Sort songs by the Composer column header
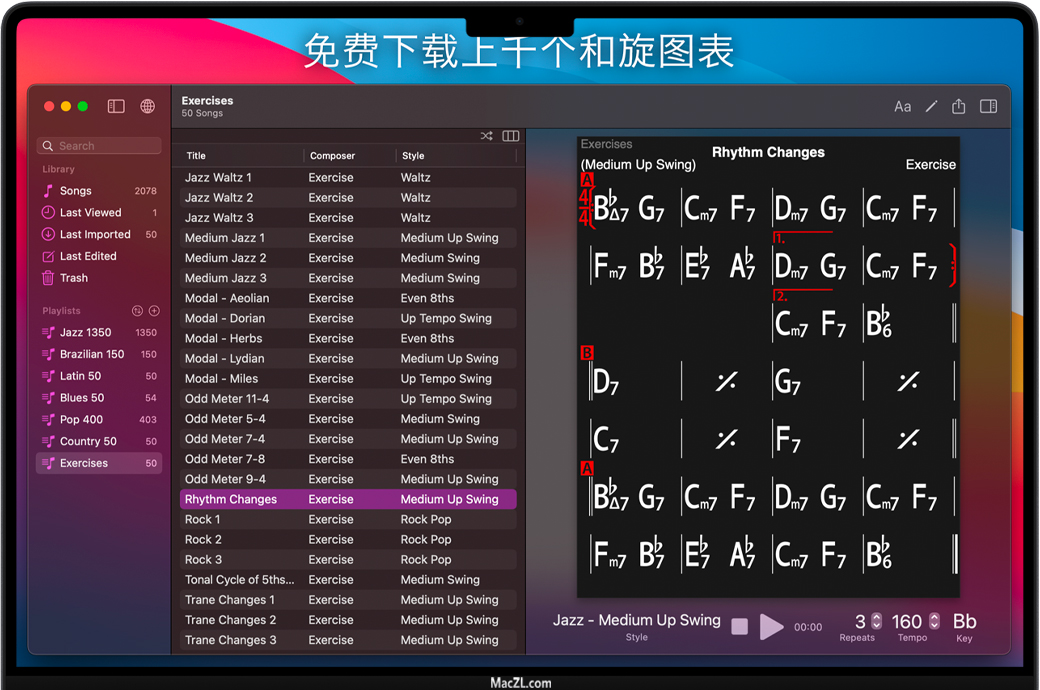 point(332,156)
